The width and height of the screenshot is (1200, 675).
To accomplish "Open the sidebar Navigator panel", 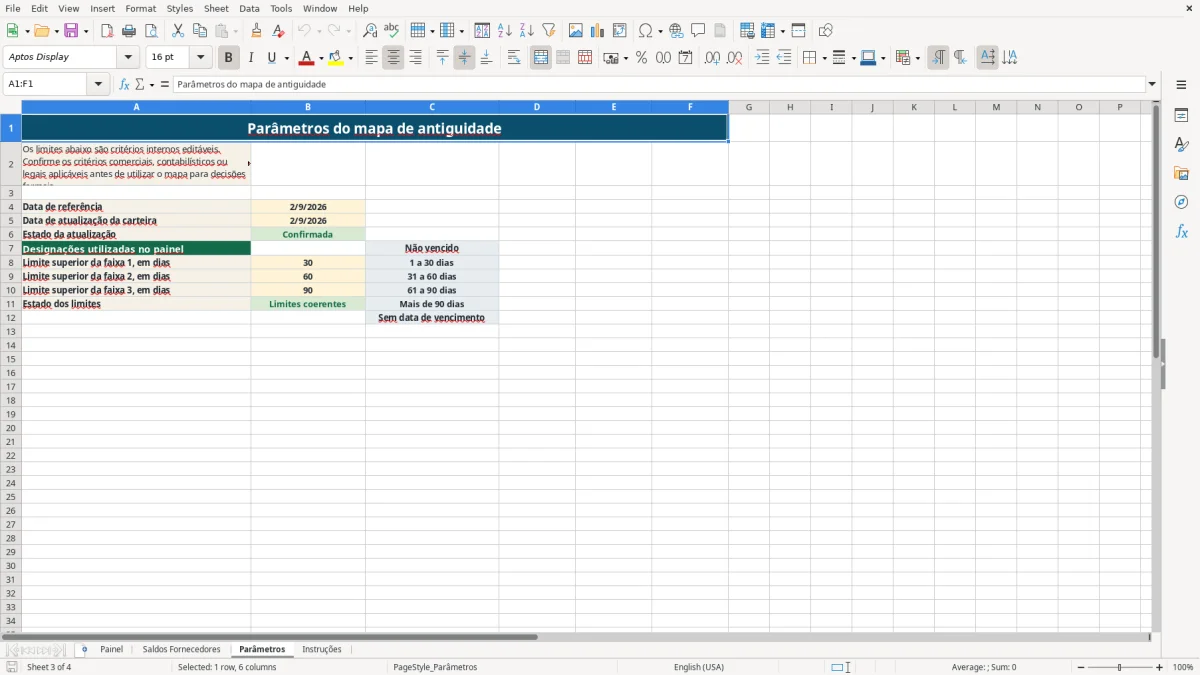I will pyautogui.click(x=1181, y=203).
